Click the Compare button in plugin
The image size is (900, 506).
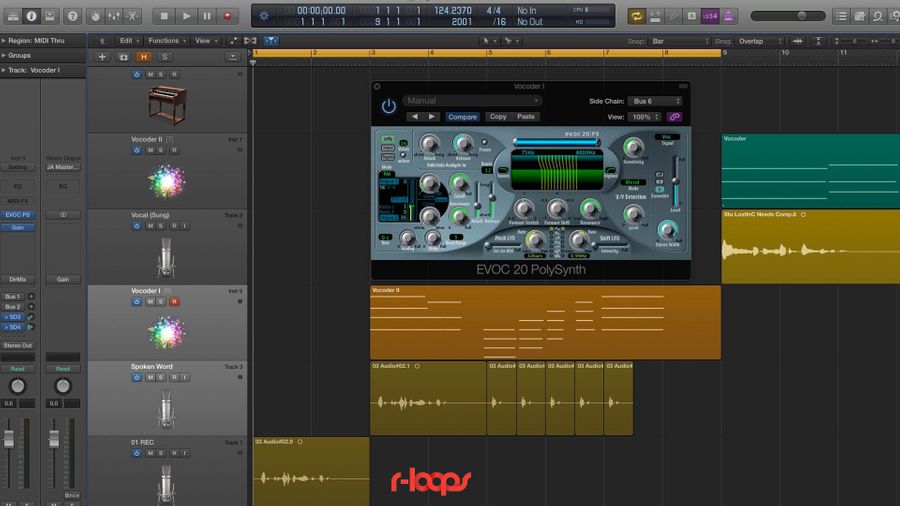pyautogui.click(x=463, y=116)
